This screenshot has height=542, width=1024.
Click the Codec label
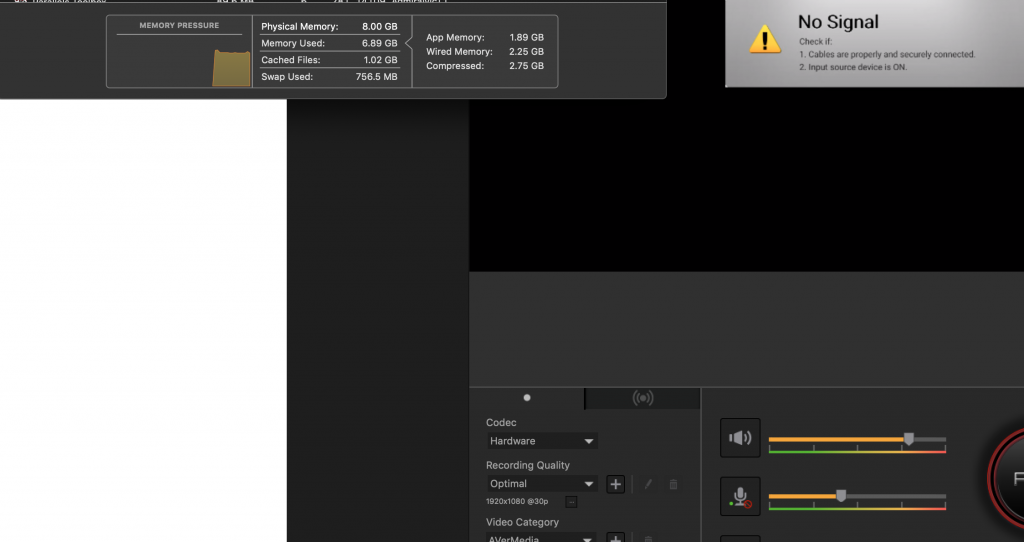[501, 422]
